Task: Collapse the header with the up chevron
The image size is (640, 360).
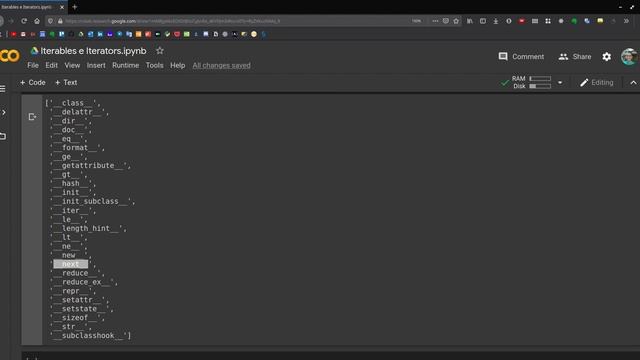Action: tap(633, 82)
